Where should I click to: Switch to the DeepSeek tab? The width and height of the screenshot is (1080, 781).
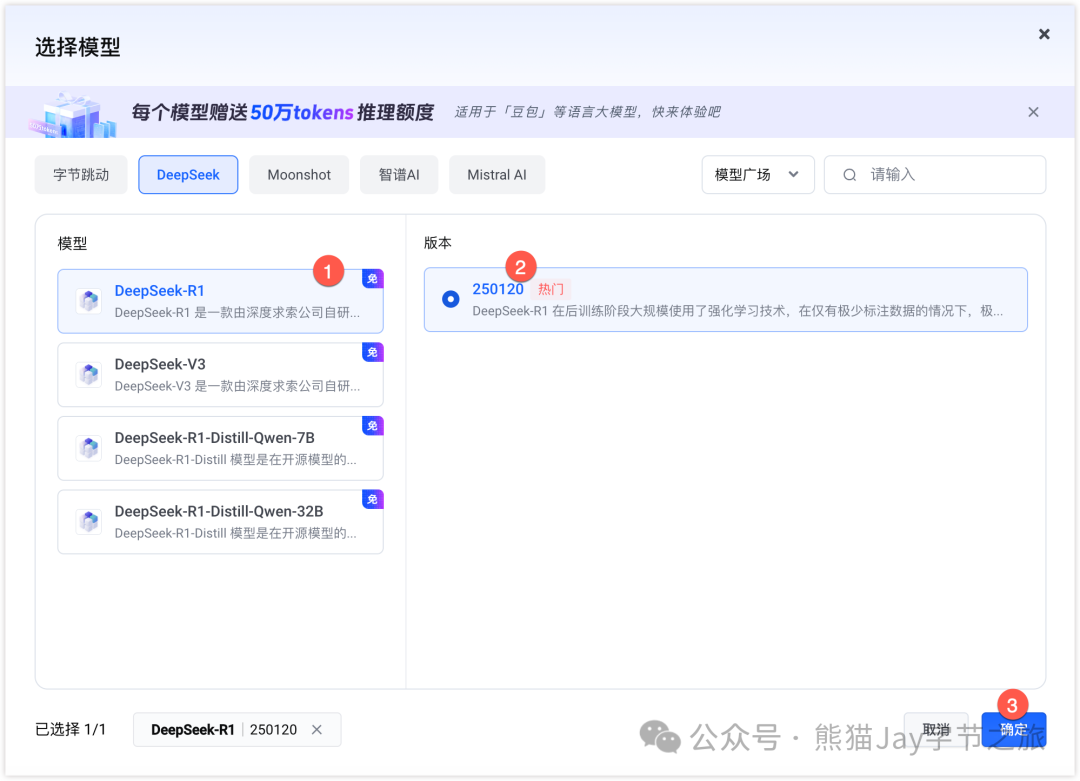click(188, 175)
